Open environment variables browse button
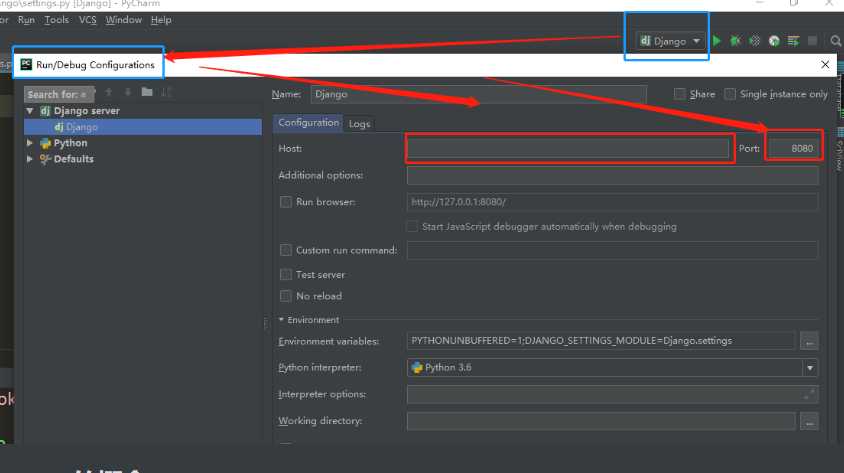 [x=809, y=341]
